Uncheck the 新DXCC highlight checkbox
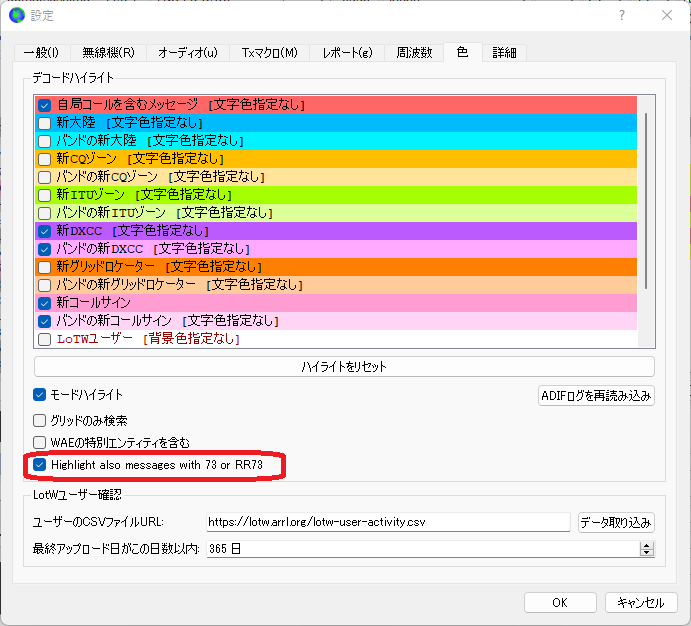The width and height of the screenshot is (691, 626). pos(45,231)
